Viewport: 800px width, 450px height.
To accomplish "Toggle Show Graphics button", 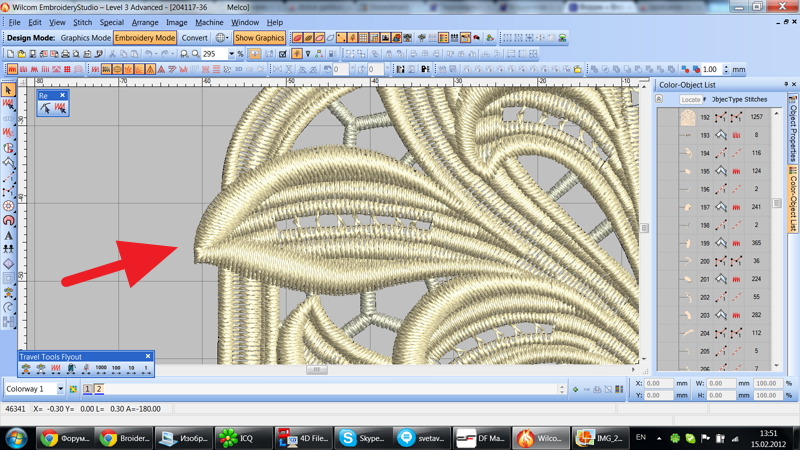I will 259,38.
